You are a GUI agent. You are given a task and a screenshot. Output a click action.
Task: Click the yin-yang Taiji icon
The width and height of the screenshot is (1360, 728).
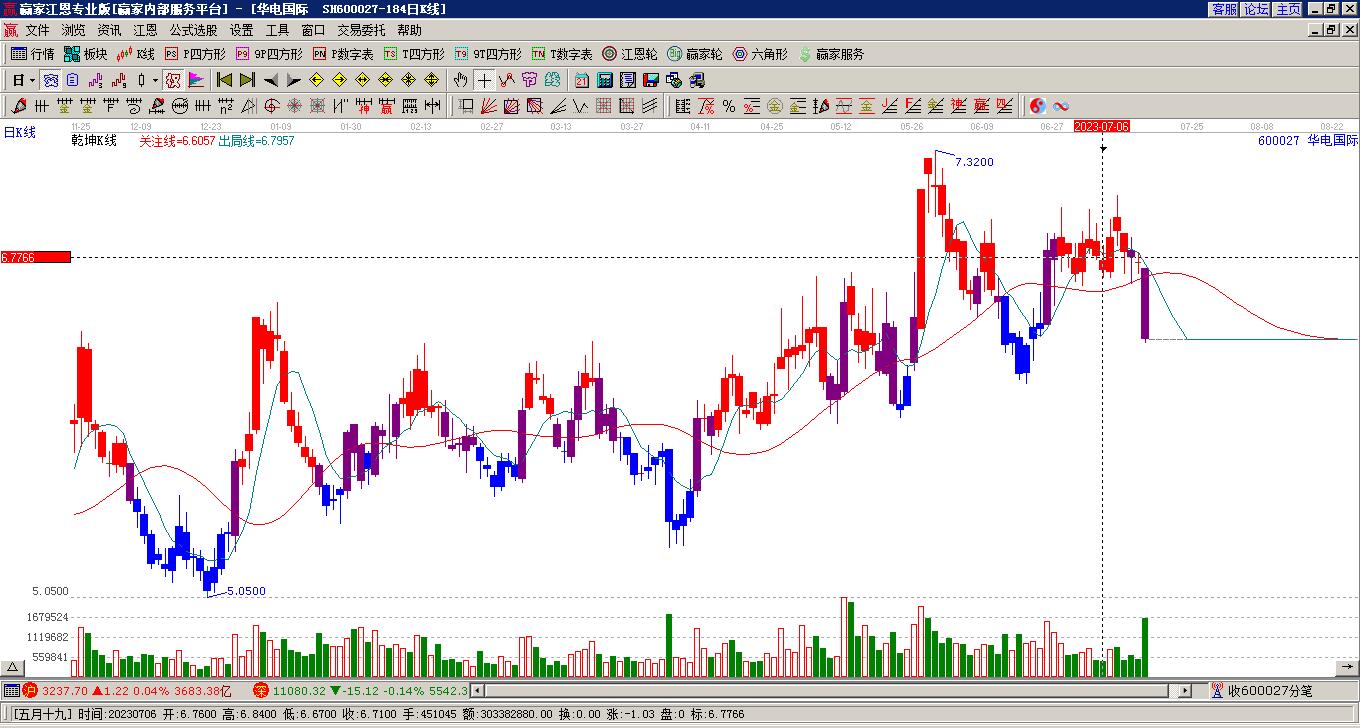pos(1038,106)
